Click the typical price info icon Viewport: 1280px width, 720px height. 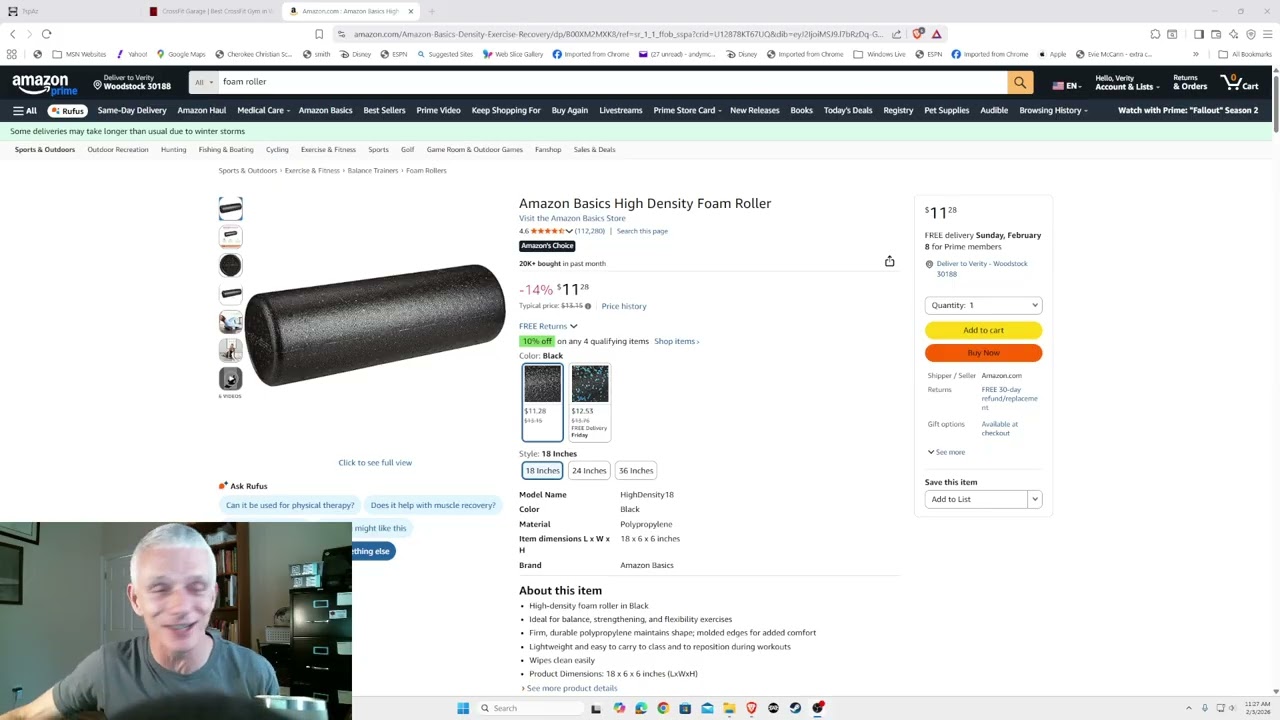[588, 306]
